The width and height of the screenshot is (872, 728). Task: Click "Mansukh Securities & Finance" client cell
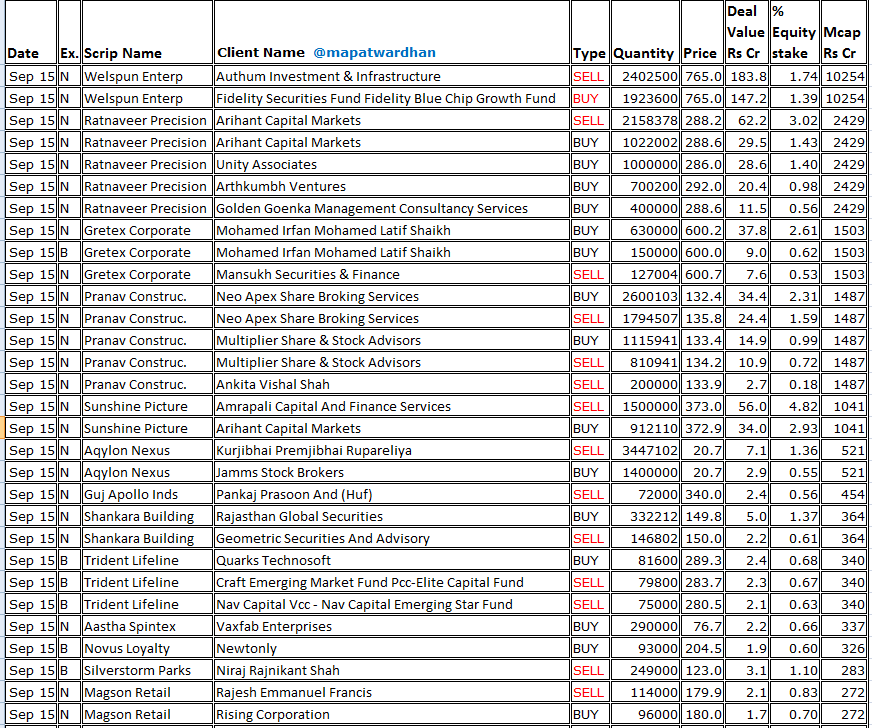(x=392, y=275)
